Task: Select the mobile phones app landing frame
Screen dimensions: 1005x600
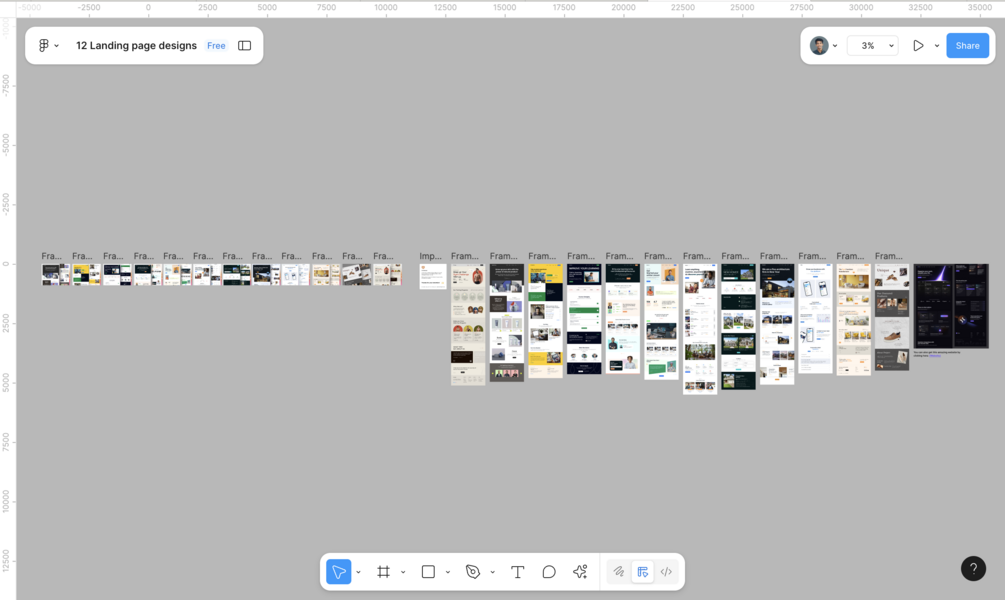Action: [x=815, y=319]
